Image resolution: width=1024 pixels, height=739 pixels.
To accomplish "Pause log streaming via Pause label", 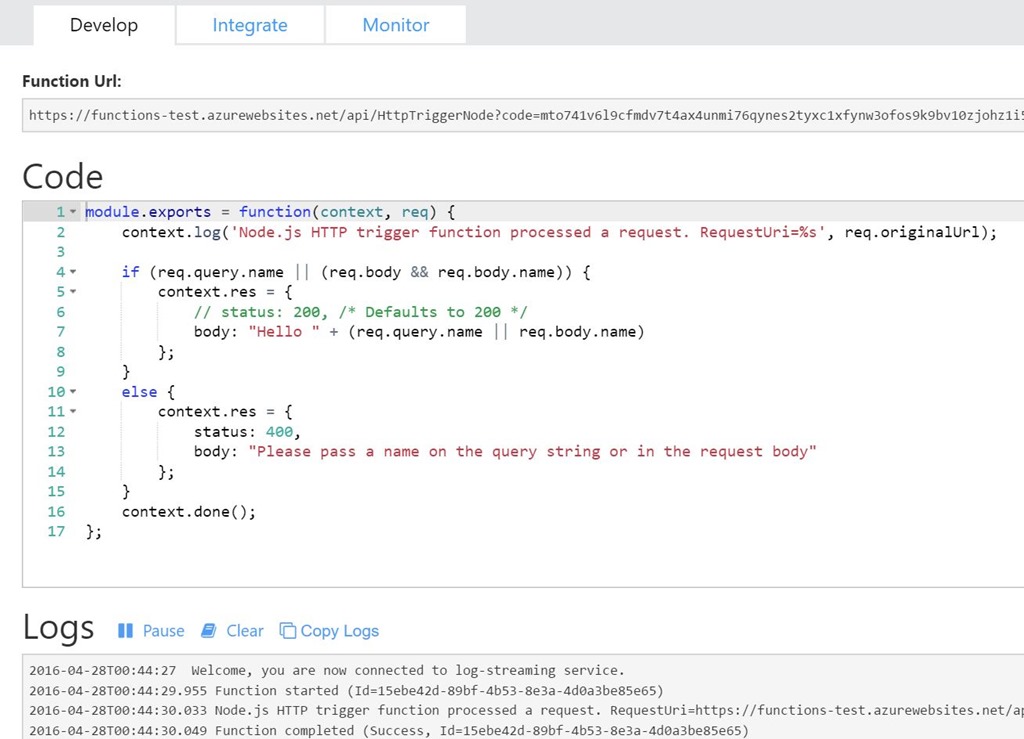I will coord(163,631).
